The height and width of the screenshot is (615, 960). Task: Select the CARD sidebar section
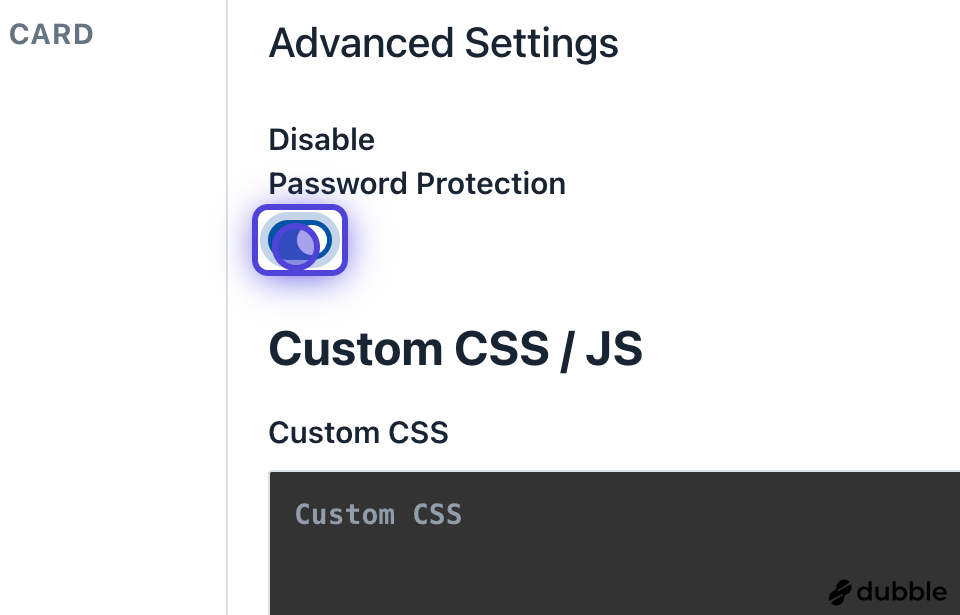pyautogui.click(x=51, y=34)
